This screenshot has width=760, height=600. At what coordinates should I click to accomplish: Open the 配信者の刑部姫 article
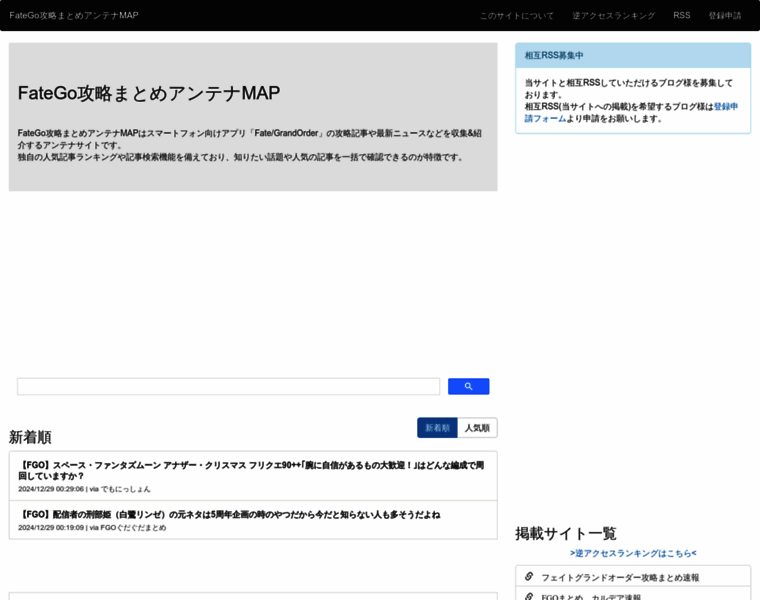pos(230,514)
